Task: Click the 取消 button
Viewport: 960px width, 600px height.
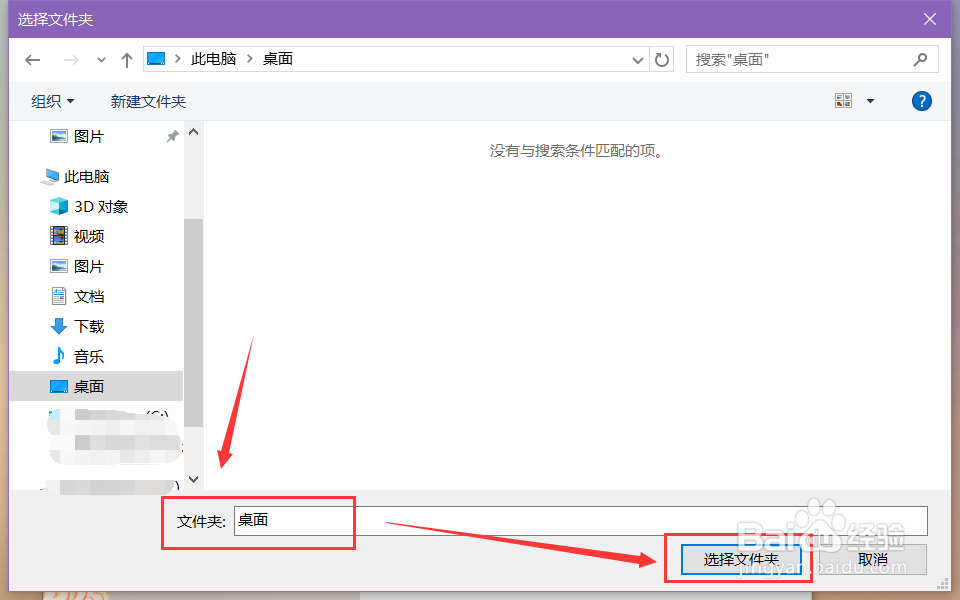Action: point(874,559)
